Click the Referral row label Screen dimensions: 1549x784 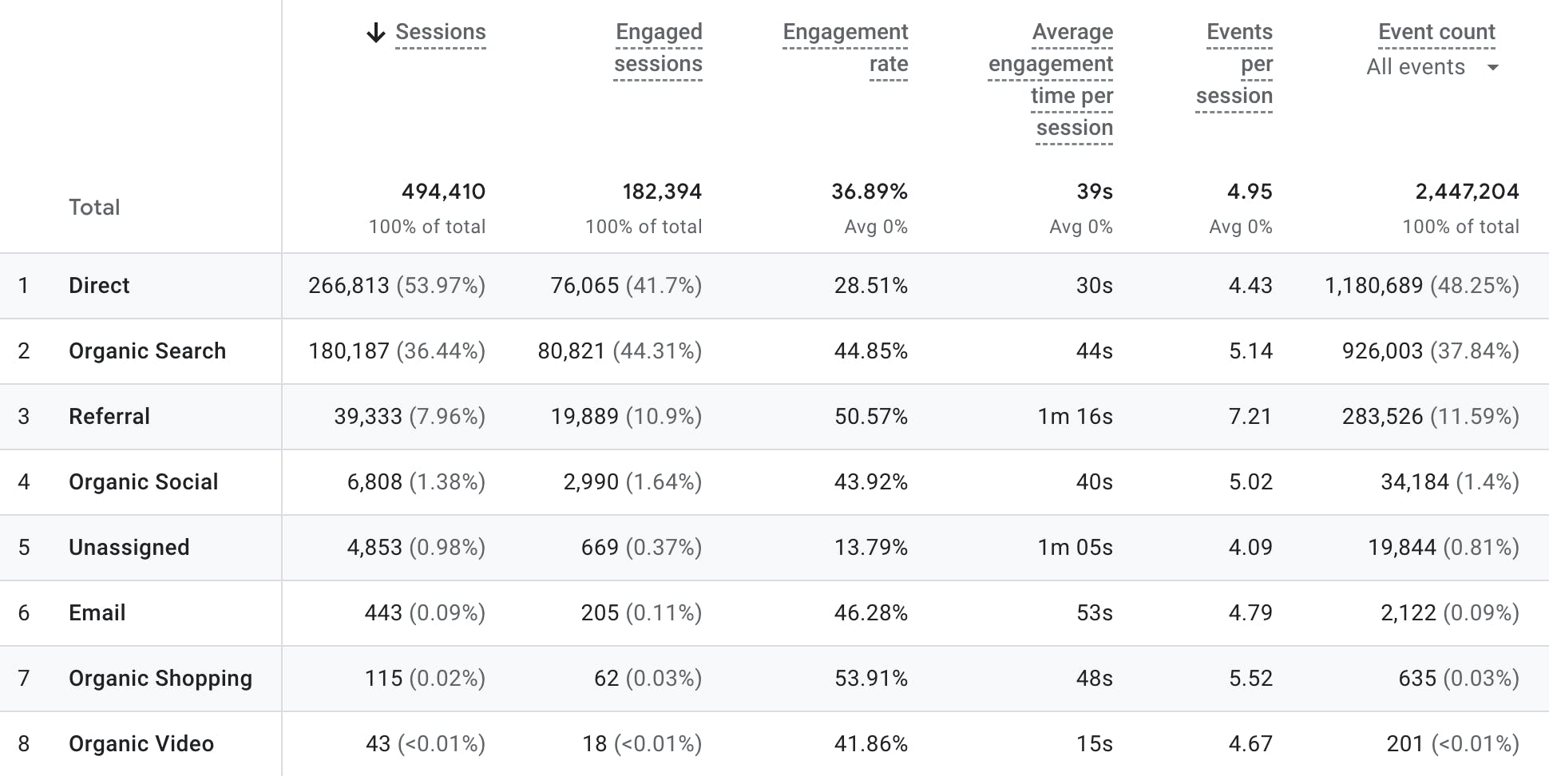pos(109,416)
